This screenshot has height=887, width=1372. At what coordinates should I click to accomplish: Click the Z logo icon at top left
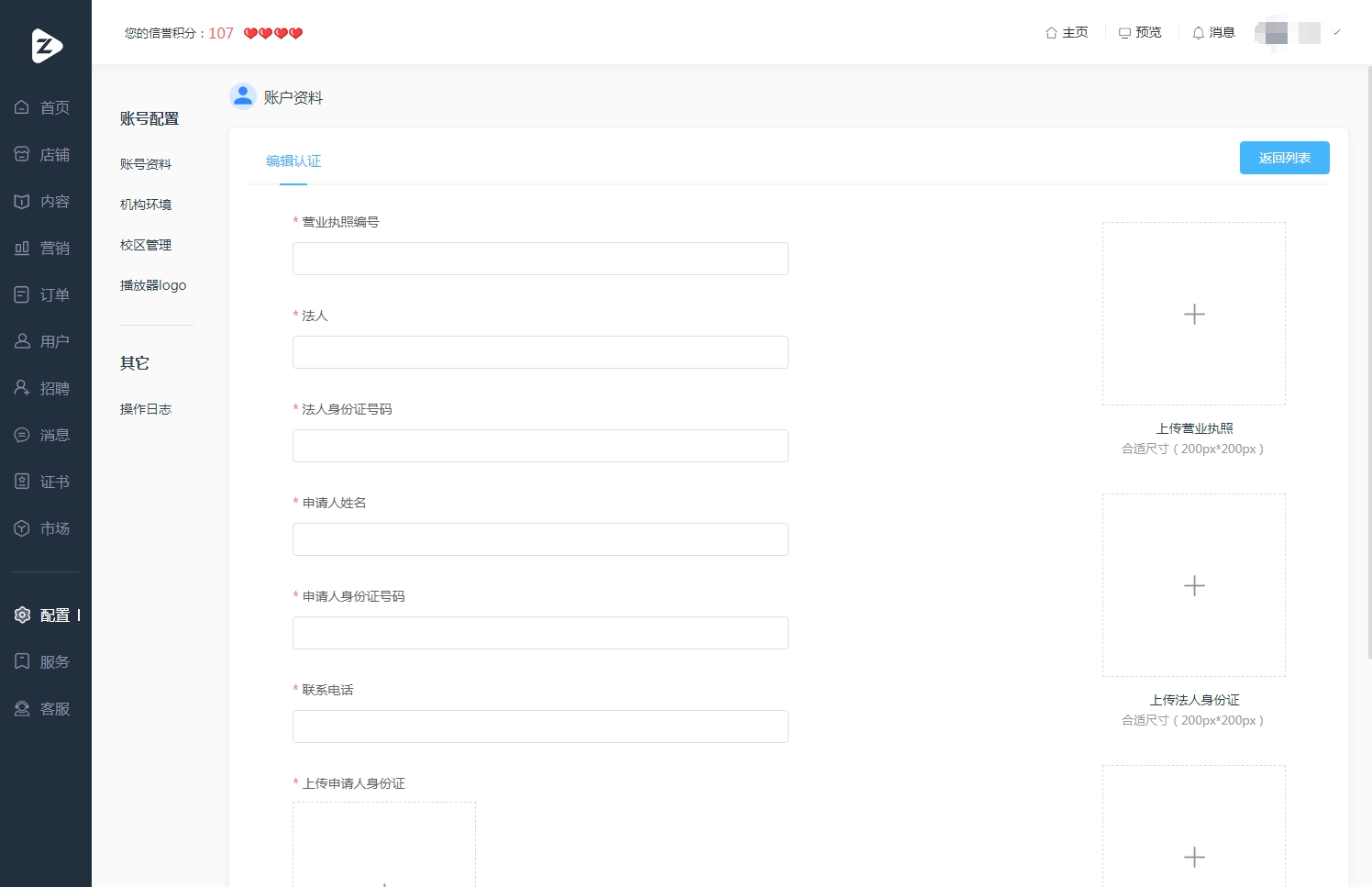(47, 45)
